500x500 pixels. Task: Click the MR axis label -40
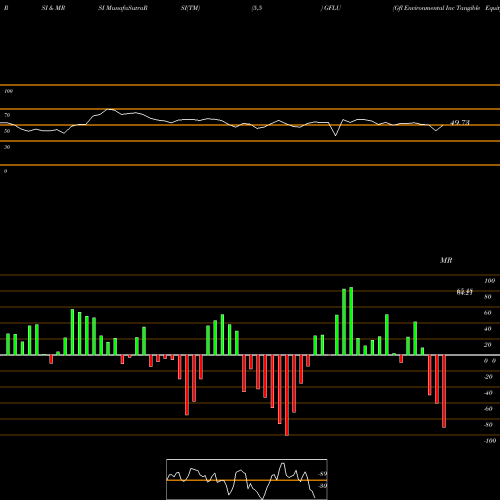coord(488,393)
